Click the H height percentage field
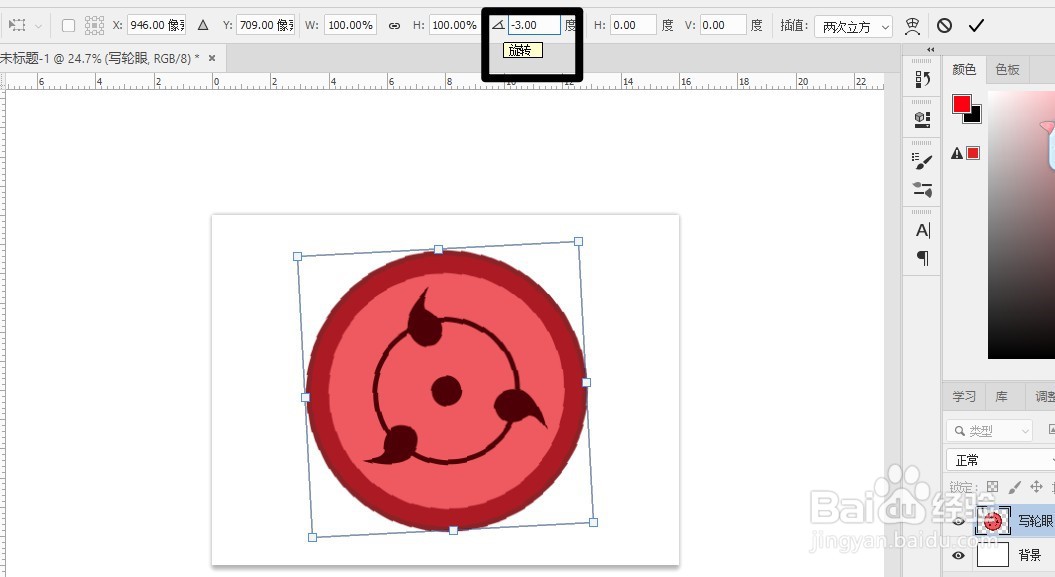 [453, 26]
